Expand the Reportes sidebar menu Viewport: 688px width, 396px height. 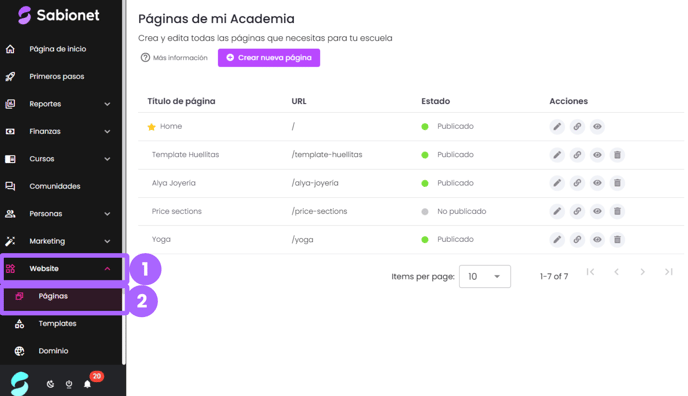click(58, 104)
